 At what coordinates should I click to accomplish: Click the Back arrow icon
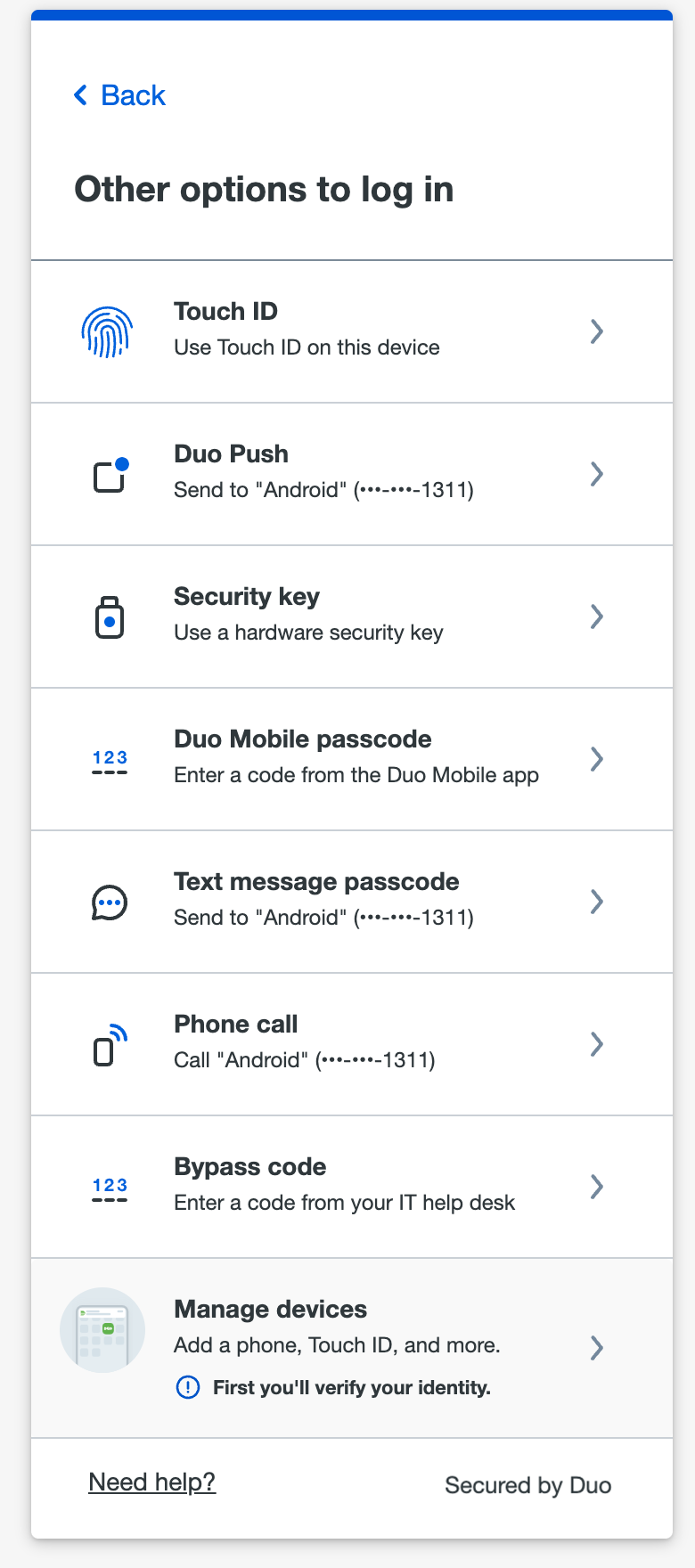pos(79,94)
